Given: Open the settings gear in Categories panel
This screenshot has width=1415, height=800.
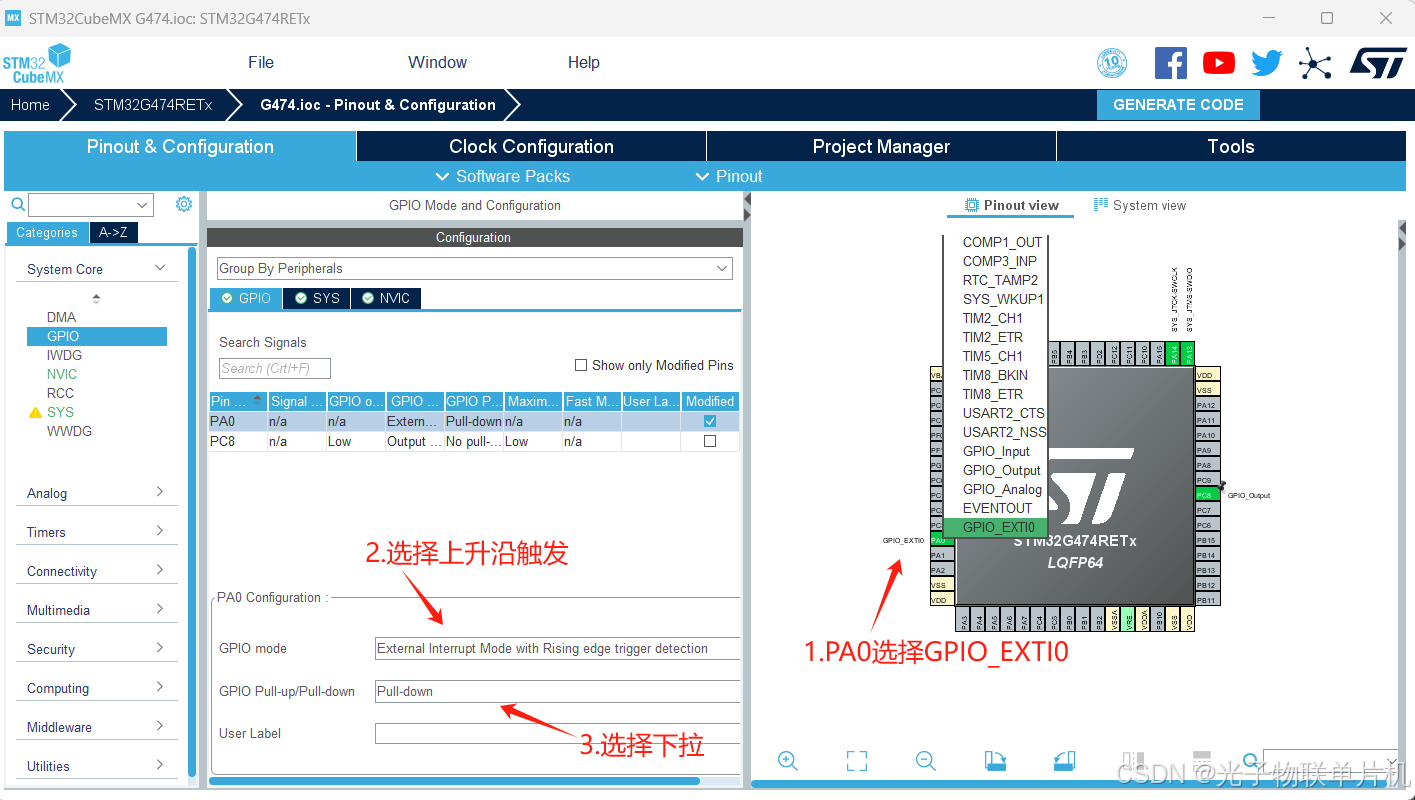Looking at the screenshot, I should (184, 204).
